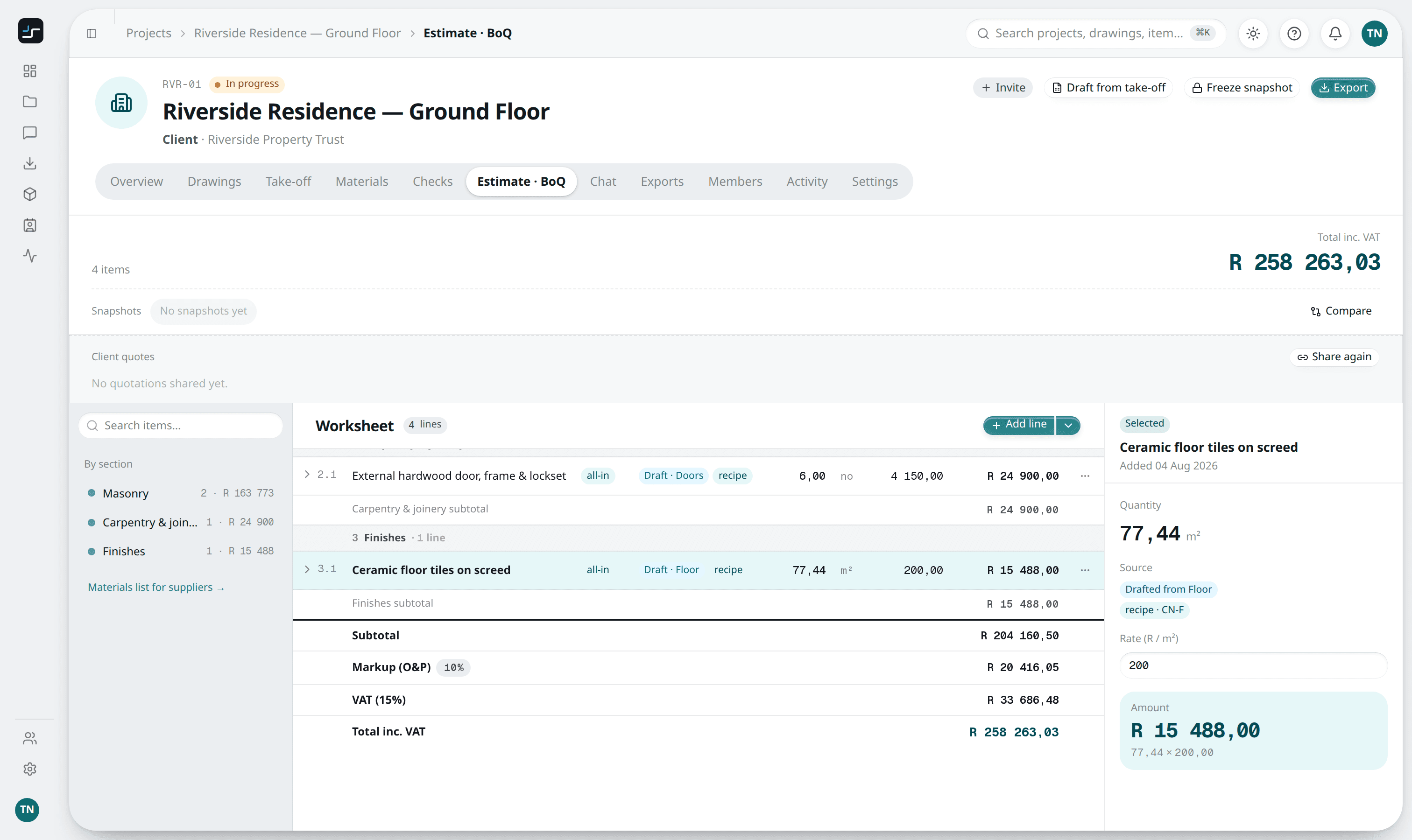Select the Finishes section filter
The height and width of the screenshot is (840, 1412).
point(181,551)
